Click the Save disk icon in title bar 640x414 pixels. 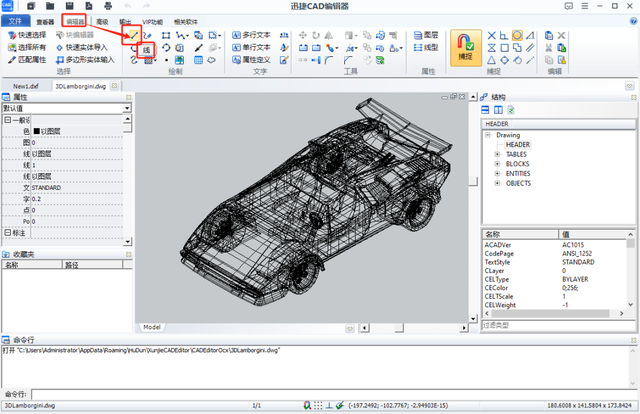tap(69, 6)
